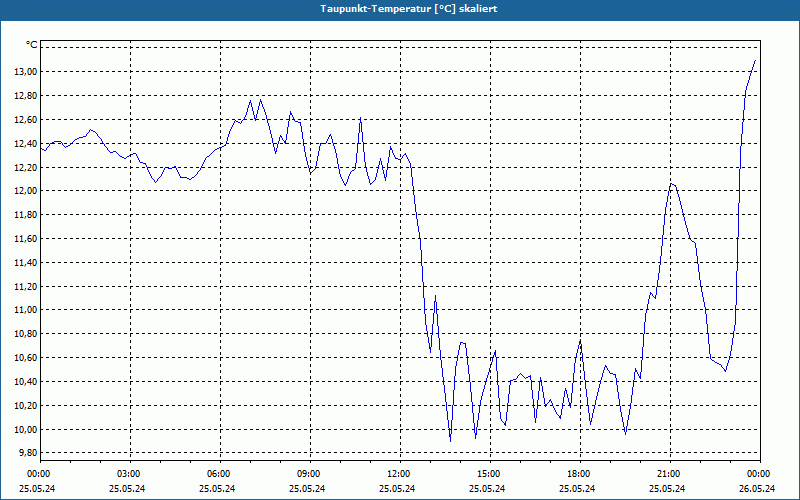
Task: Click the 11,00 y-axis label
Action: (25, 310)
